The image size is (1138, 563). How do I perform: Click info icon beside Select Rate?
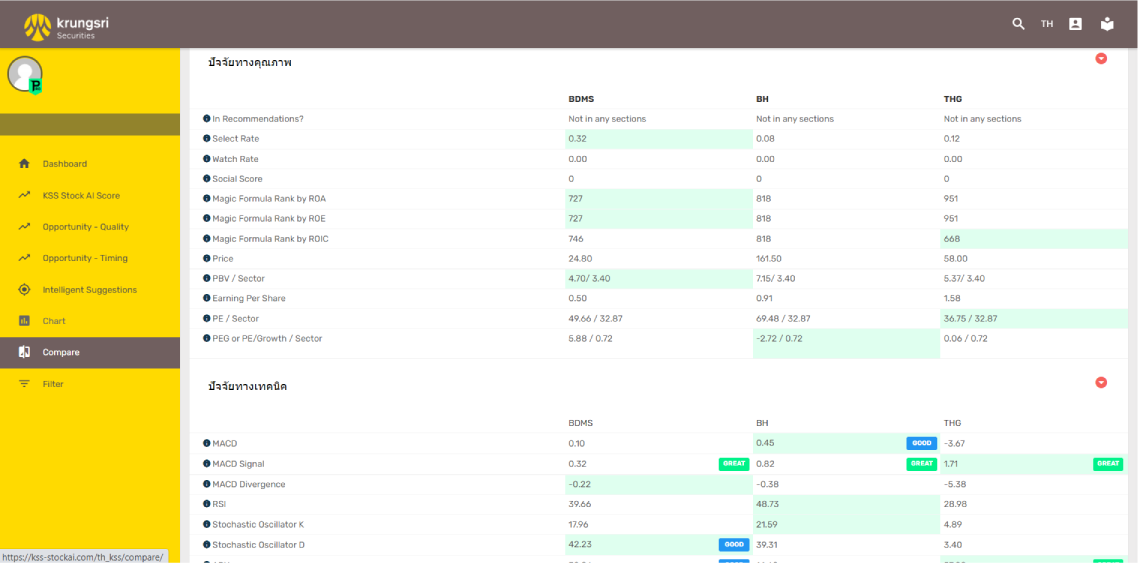207,139
